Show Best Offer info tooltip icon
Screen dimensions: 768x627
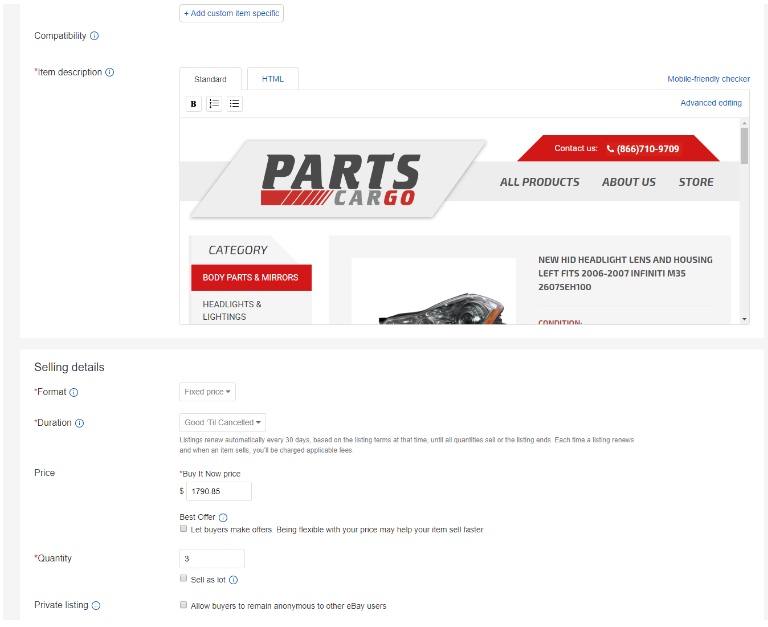click(223, 517)
